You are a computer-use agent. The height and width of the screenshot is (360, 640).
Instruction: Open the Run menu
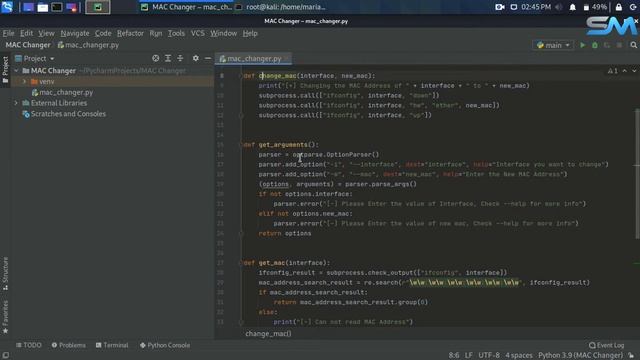[156, 33]
